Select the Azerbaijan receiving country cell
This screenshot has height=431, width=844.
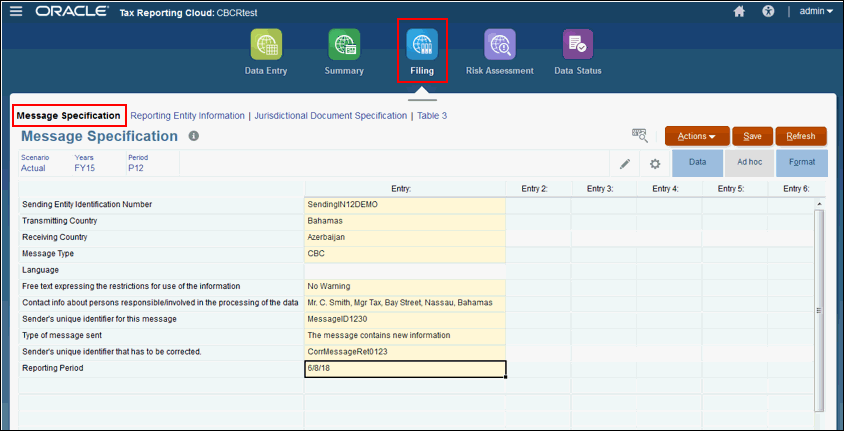[405, 237]
